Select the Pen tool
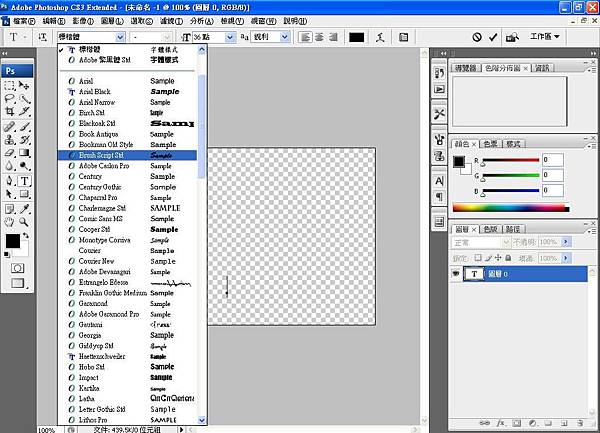This screenshot has width=600, height=433. point(10,181)
